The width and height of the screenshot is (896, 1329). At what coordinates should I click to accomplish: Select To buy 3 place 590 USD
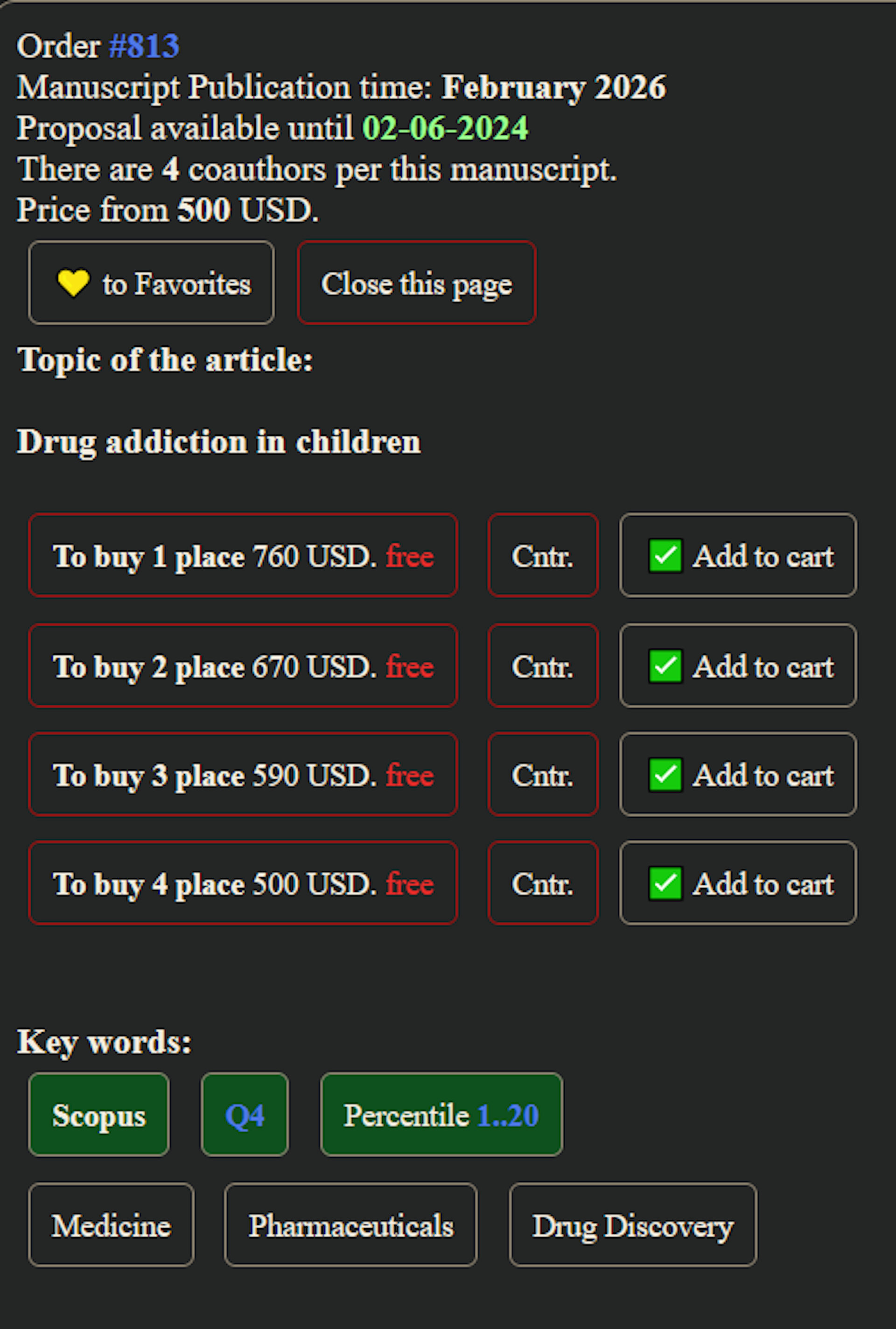(x=243, y=774)
